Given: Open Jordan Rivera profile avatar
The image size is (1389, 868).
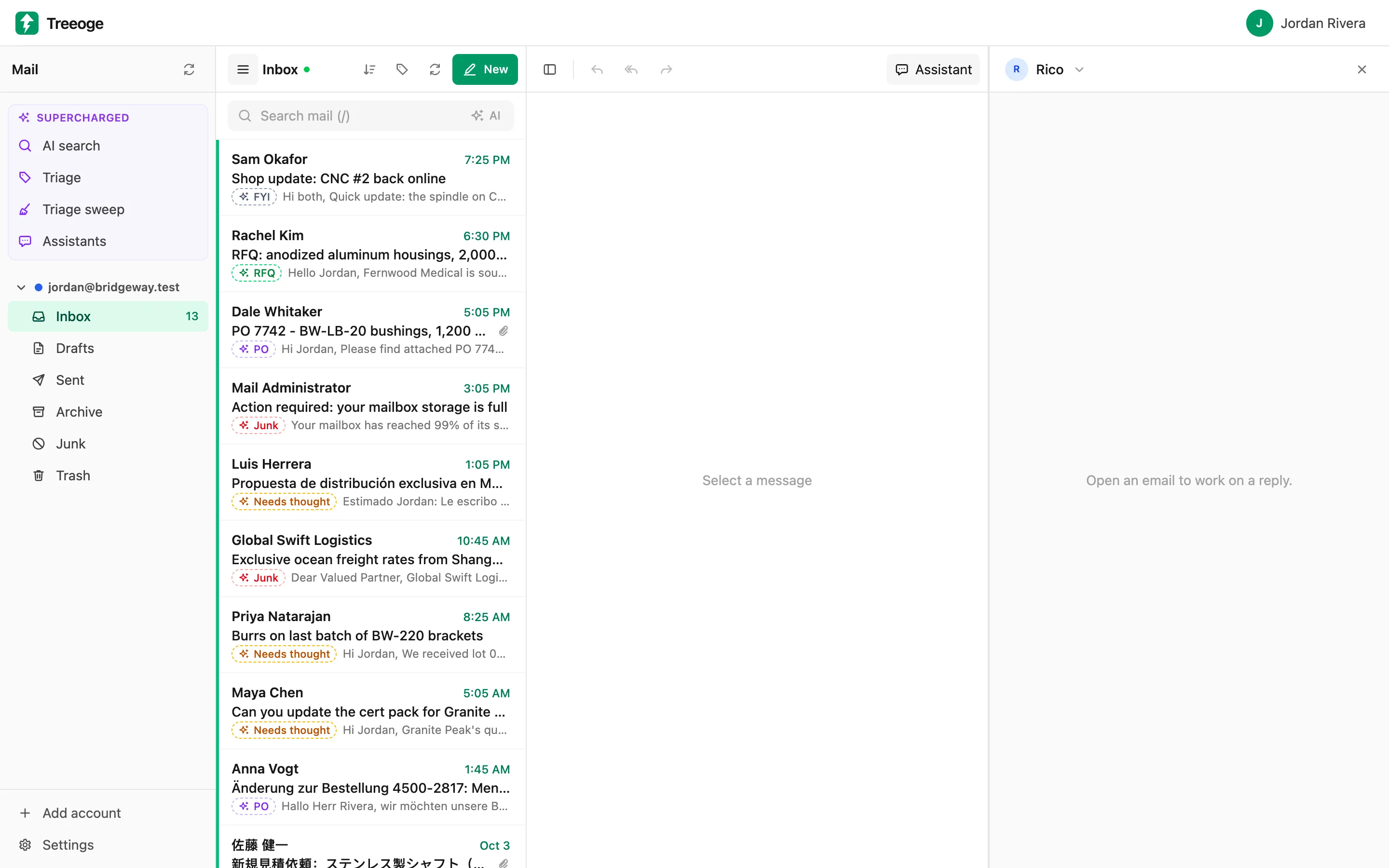Looking at the screenshot, I should (1259, 23).
